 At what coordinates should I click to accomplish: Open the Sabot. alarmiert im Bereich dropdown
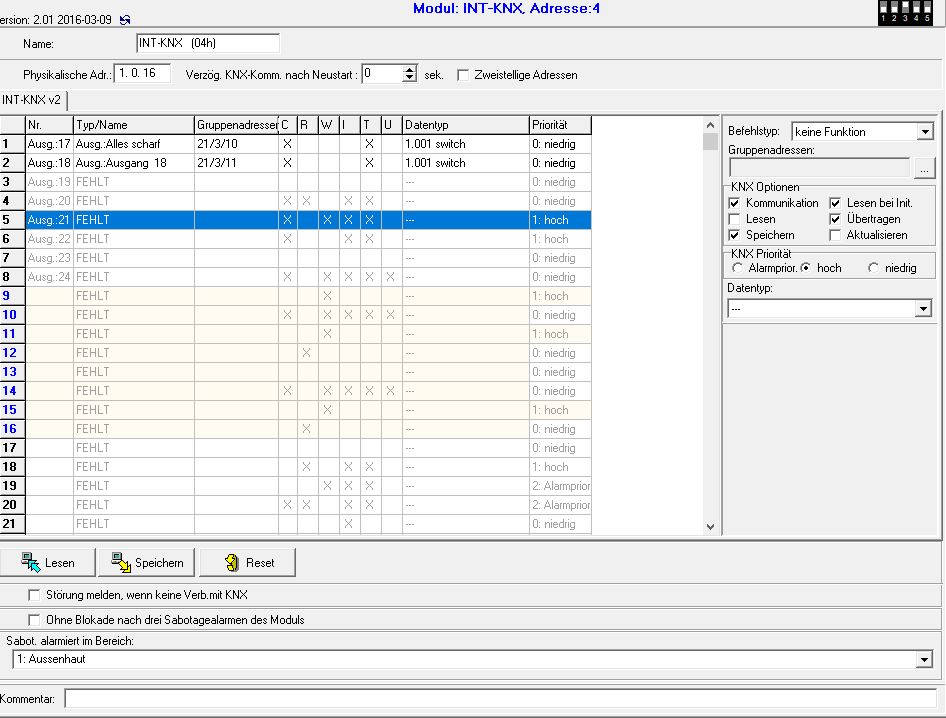pos(924,660)
